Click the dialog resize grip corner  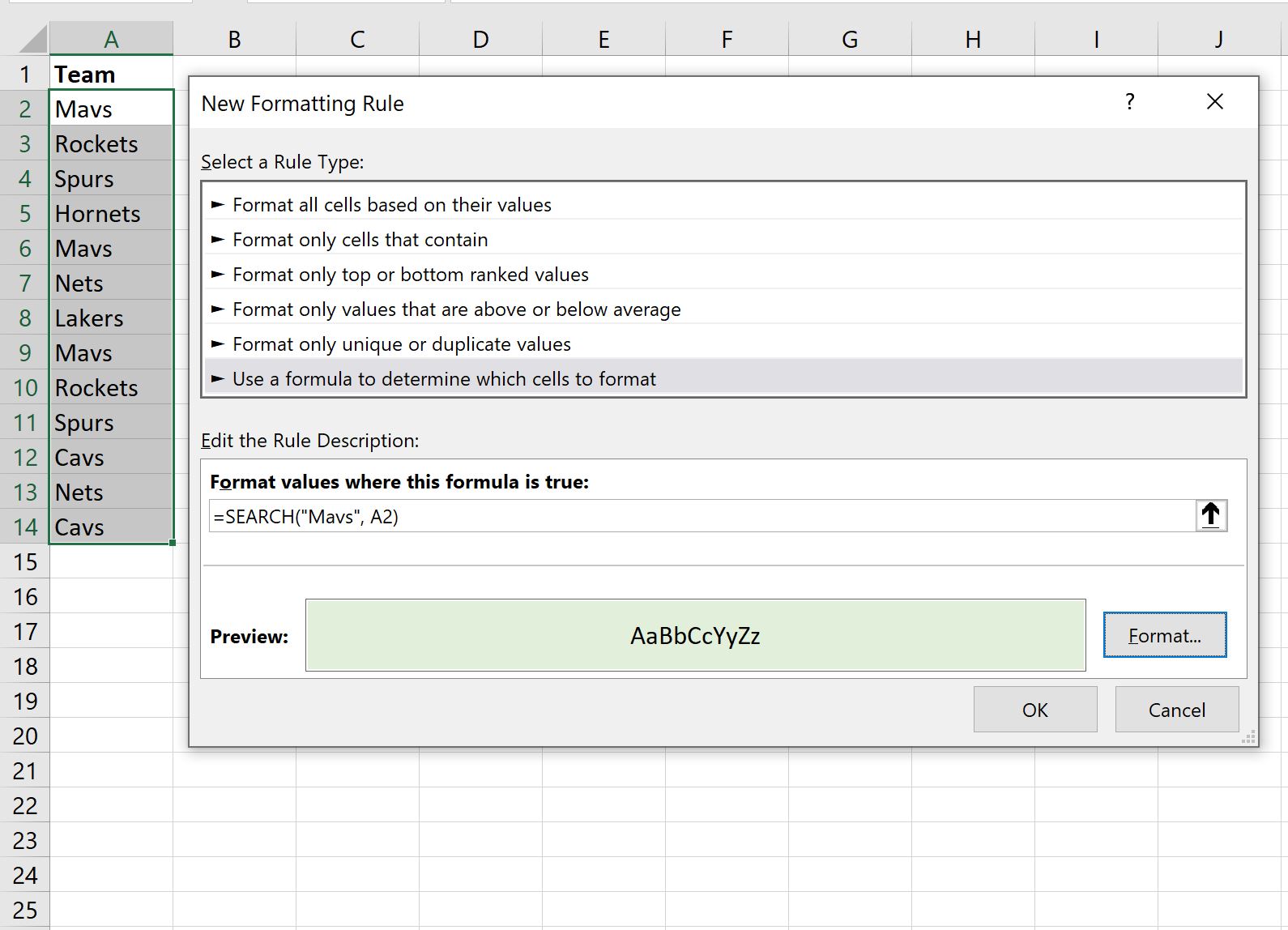click(x=1248, y=737)
